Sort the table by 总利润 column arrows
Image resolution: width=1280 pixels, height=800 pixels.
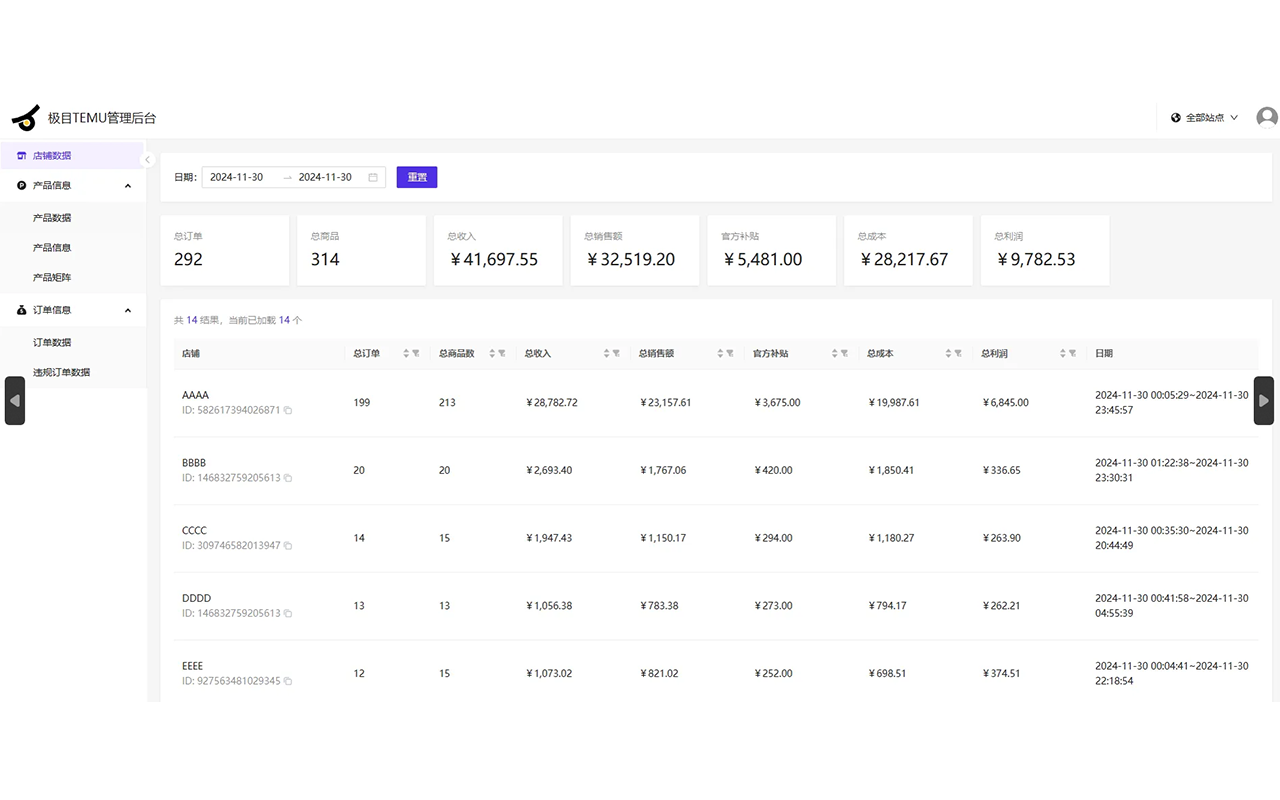[1062, 353]
